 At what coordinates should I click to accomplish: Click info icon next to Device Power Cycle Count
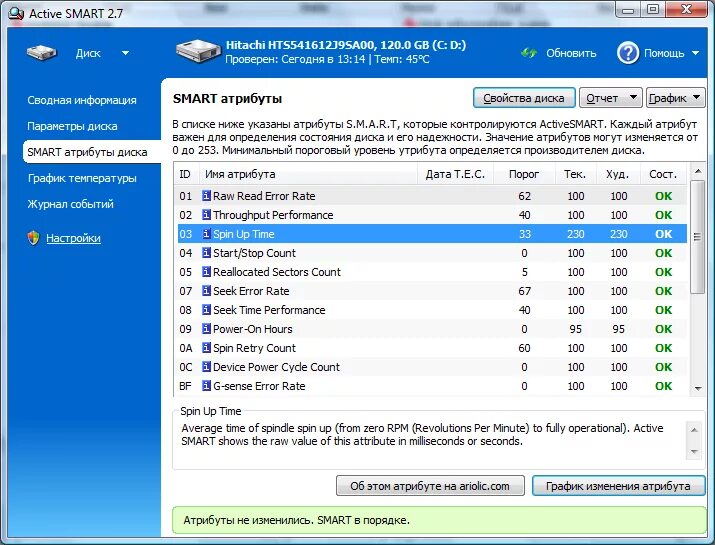tap(206, 367)
